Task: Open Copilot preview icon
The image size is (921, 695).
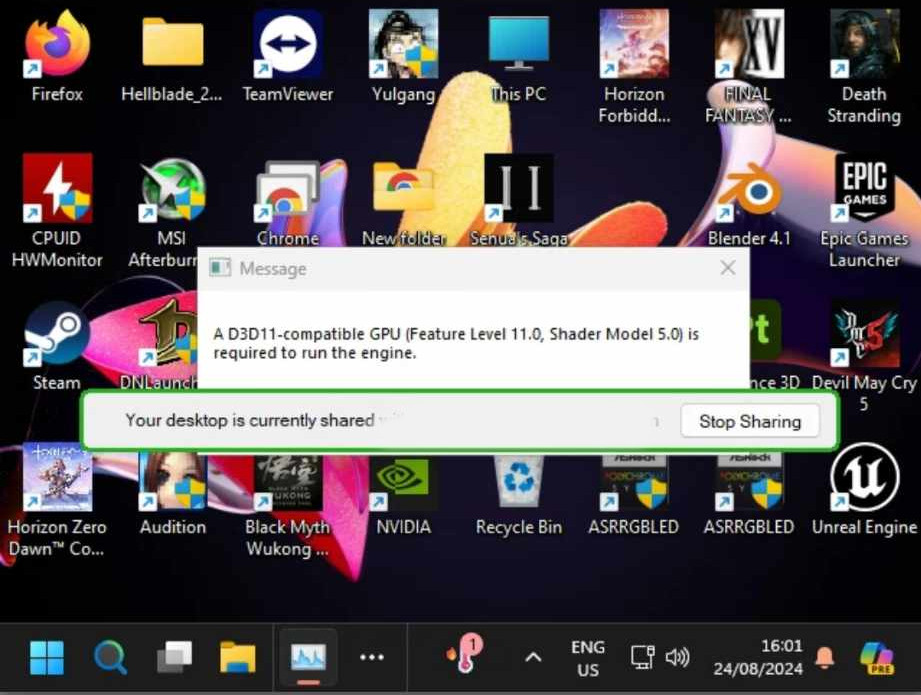Action: pos(877,657)
